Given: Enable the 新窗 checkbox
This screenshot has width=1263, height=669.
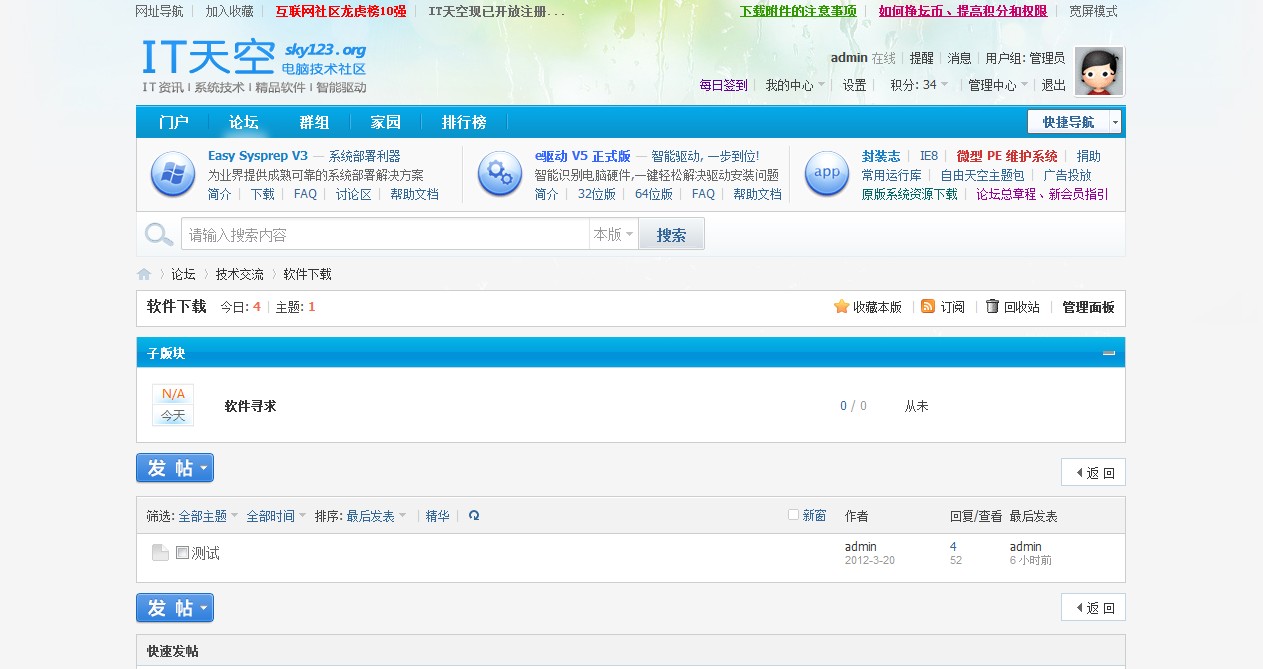Looking at the screenshot, I should click(x=793, y=515).
